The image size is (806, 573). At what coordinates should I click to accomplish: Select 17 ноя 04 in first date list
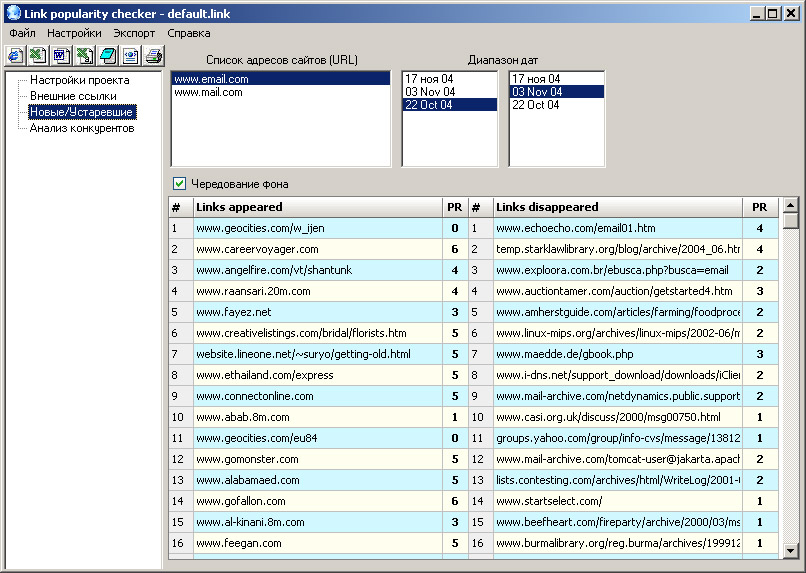(428, 79)
